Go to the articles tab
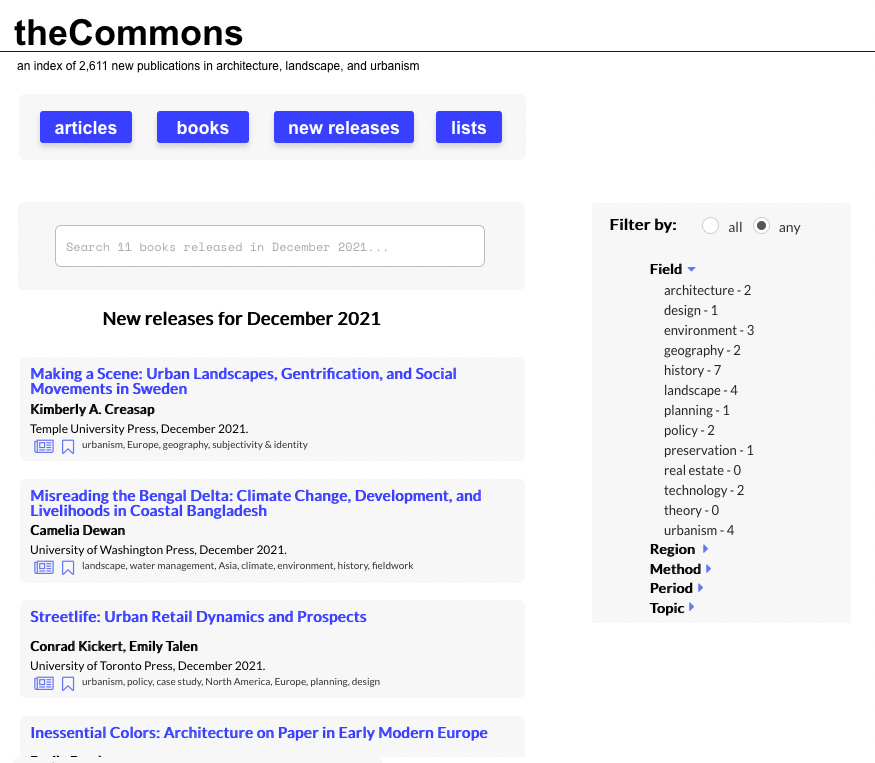875x763 pixels. 86,128
